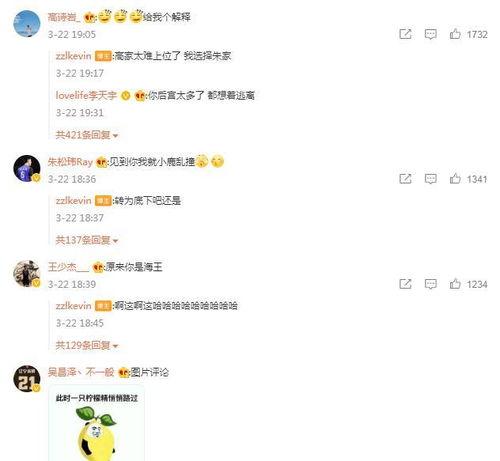Expand the 共137条回复 replies
The width and height of the screenshot is (500, 461).
click(x=87, y=240)
